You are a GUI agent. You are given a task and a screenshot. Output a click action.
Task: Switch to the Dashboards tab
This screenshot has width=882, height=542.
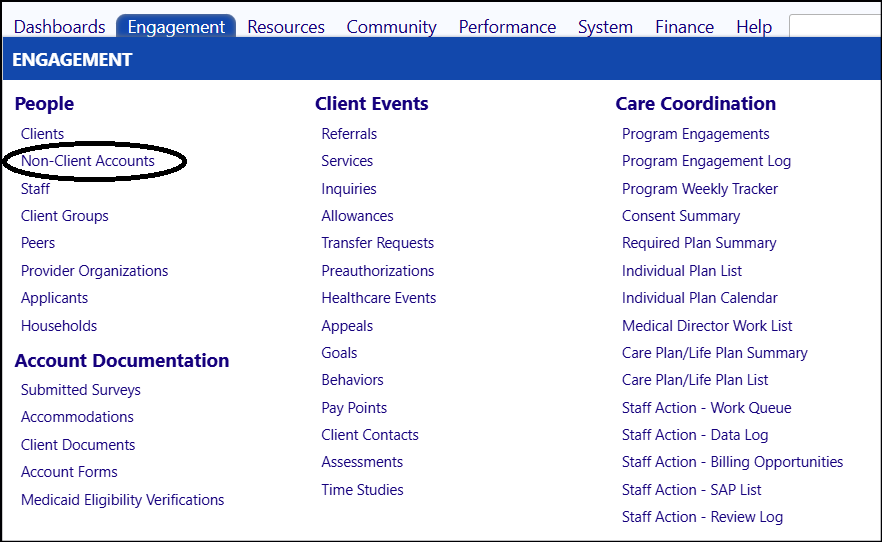tap(60, 27)
